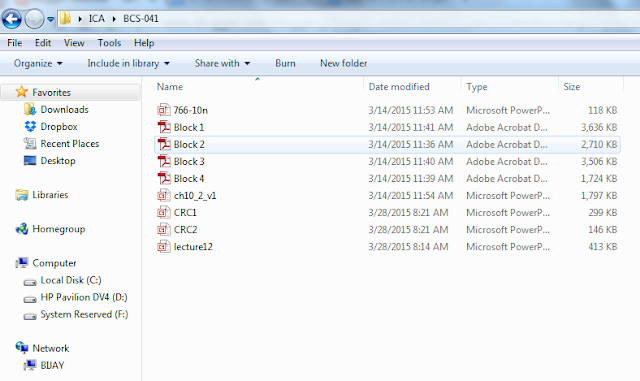
Task: Click the PDF icon of Block 2
Action: (x=164, y=144)
